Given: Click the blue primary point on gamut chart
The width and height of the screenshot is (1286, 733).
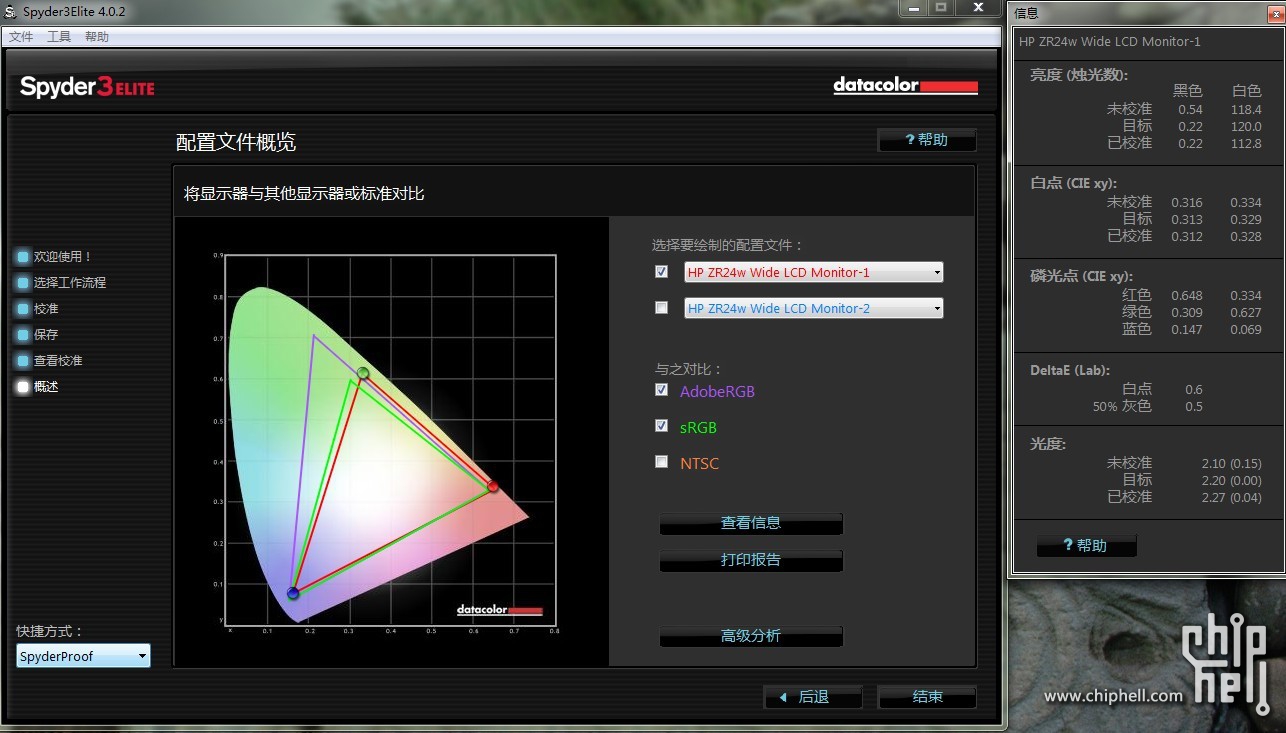Looking at the screenshot, I should tap(293, 593).
